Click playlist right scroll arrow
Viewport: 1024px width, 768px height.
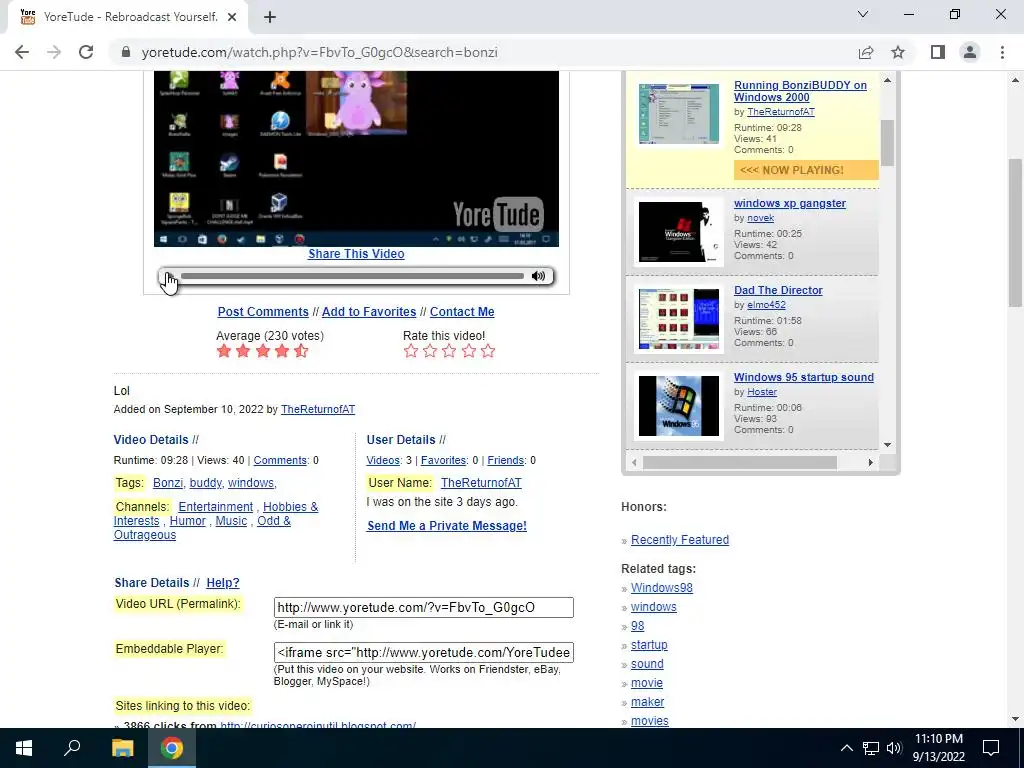(870, 462)
